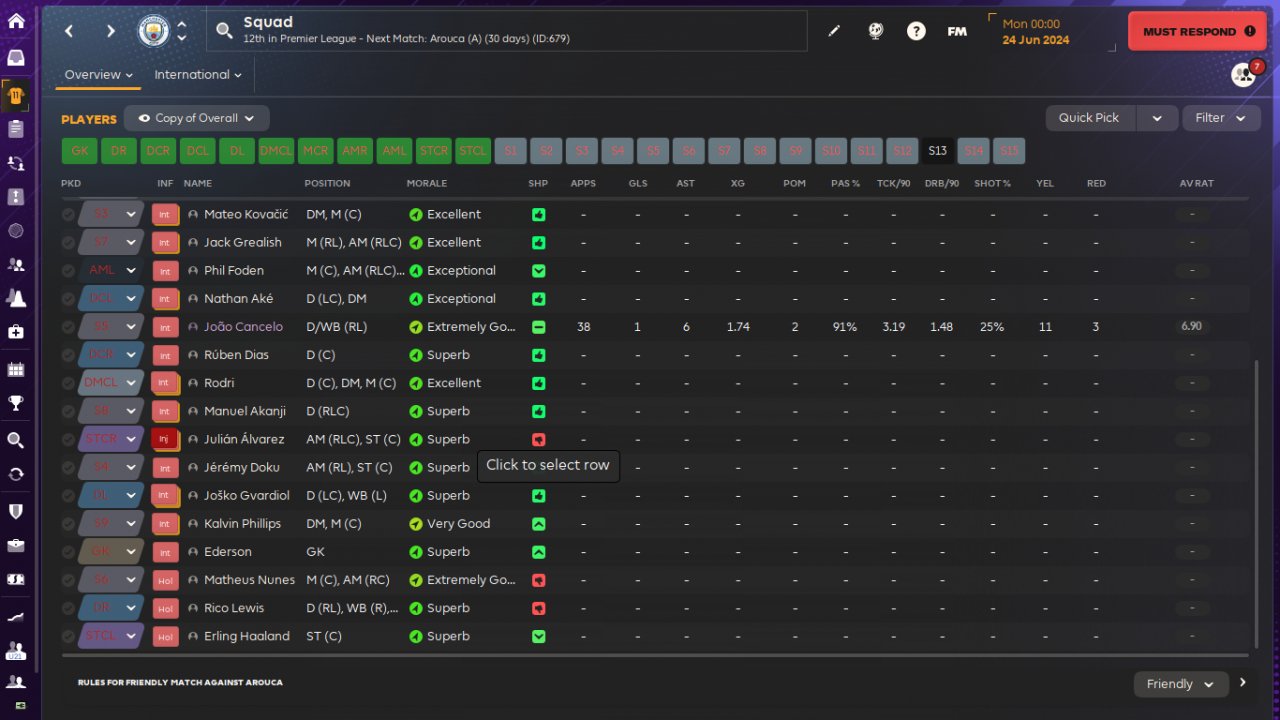Navigate forward with the right arrow
Screen dimensions: 1280x720
tap(111, 31)
